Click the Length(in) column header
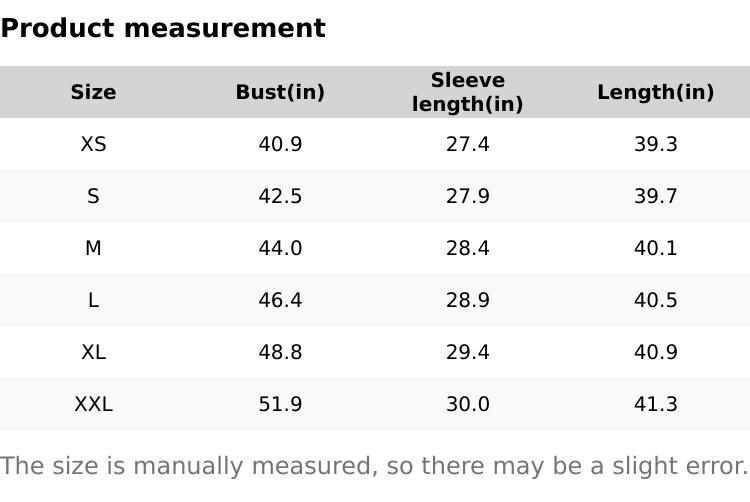This screenshot has height=502, width=750. tap(655, 92)
